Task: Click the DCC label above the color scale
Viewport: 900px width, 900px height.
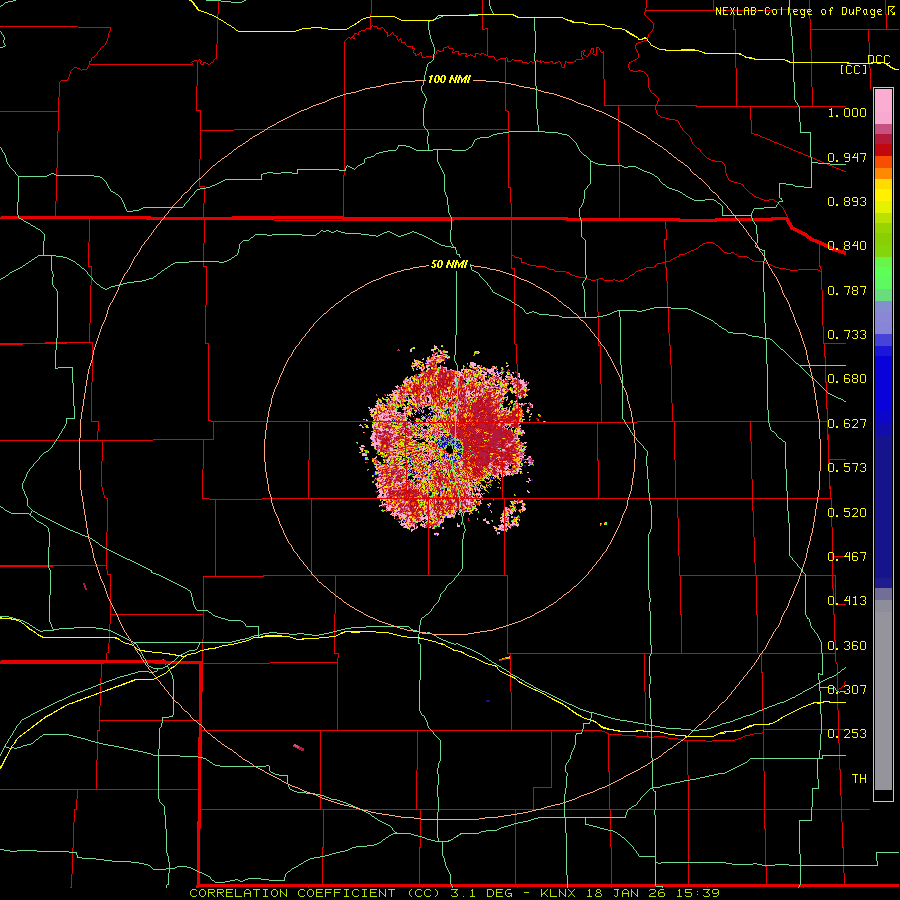Action: tap(879, 60)
